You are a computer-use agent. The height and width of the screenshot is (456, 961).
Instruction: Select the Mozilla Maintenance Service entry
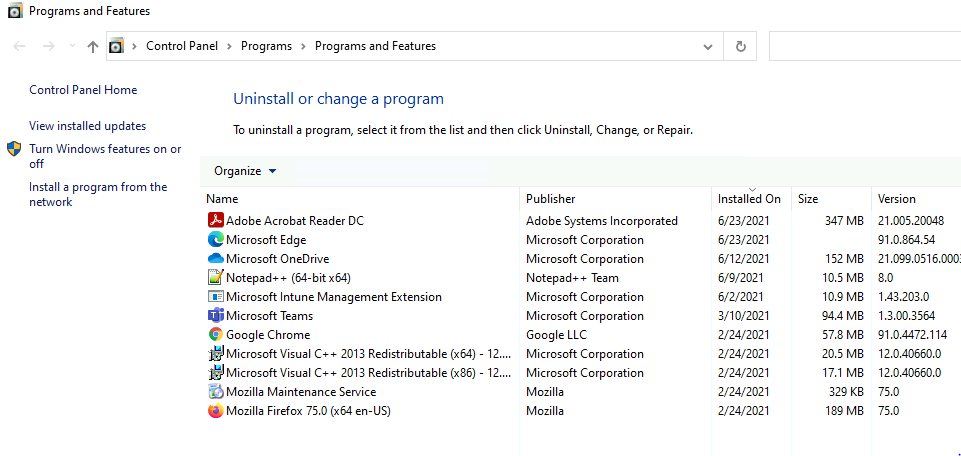pos(301,392)
